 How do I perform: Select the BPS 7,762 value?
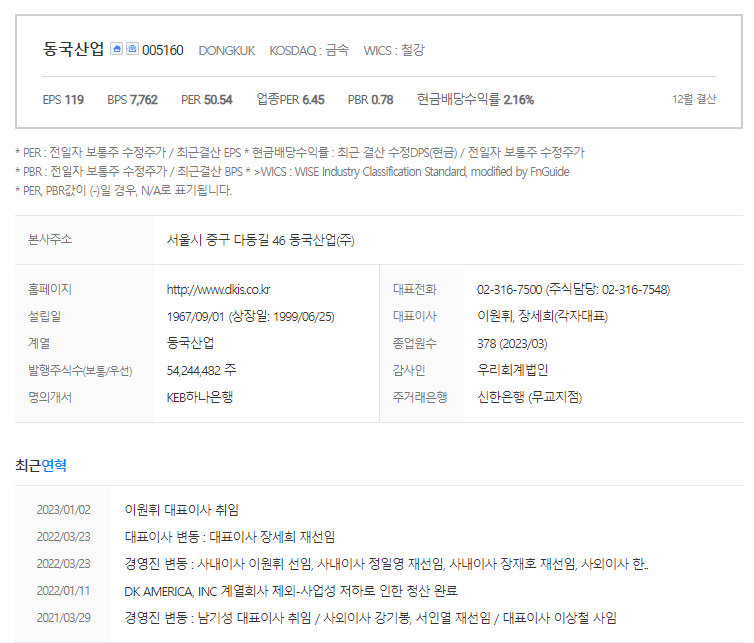click(x=132, y=100)
